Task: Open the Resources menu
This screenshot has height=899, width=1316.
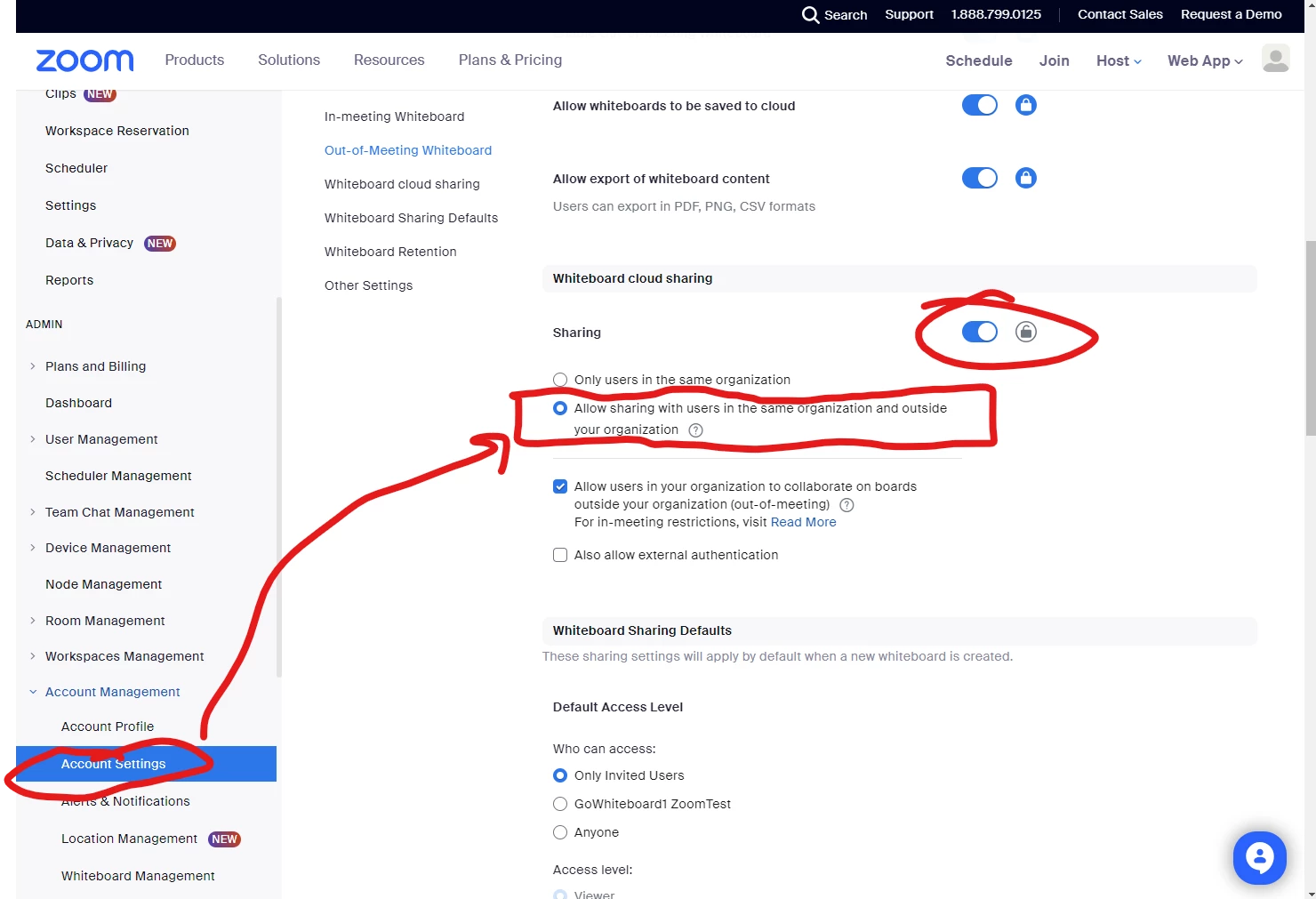Action: tap(389, 60)
